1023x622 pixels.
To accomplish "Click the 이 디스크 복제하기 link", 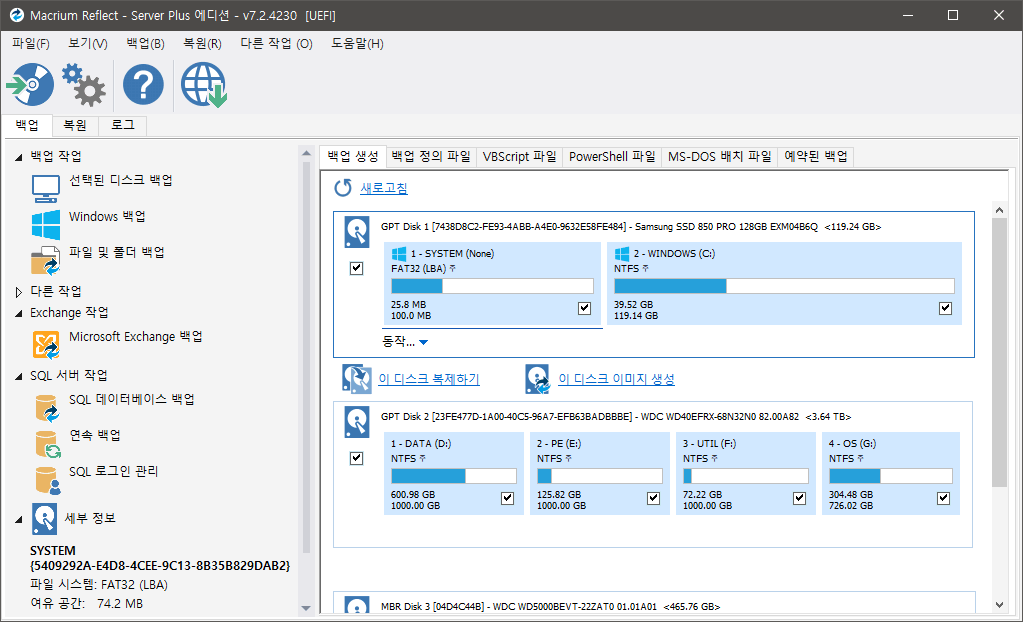I will pos(429,379).
